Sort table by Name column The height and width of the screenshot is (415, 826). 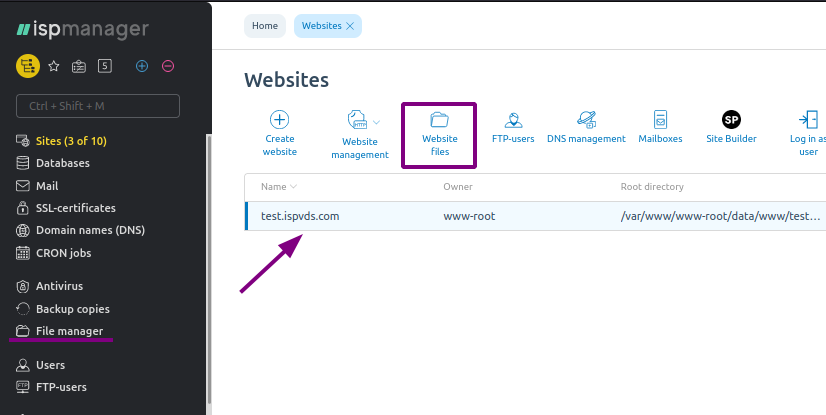pyautogui.click(x=279, y=186)
